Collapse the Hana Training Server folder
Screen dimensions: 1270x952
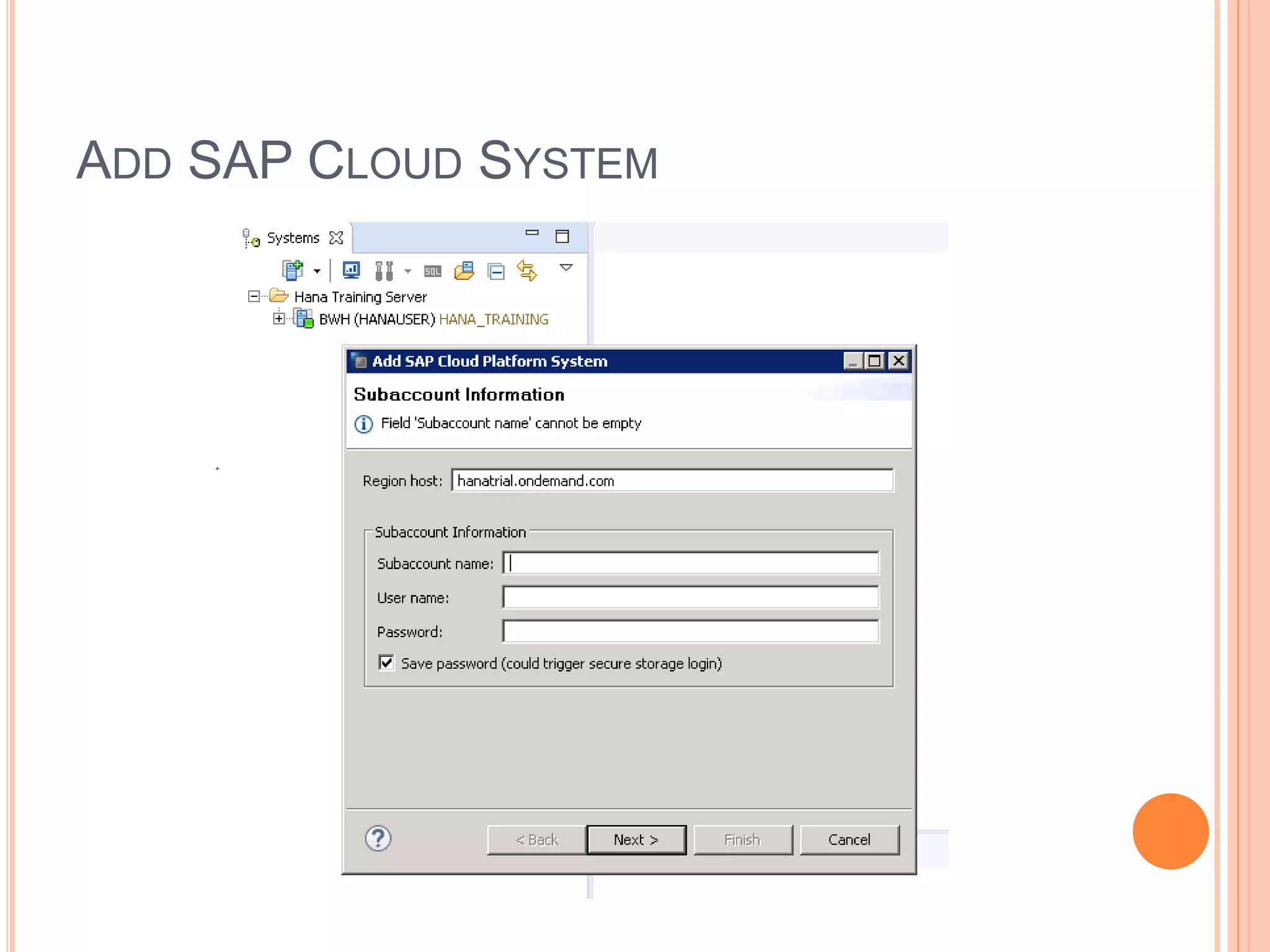254,297
